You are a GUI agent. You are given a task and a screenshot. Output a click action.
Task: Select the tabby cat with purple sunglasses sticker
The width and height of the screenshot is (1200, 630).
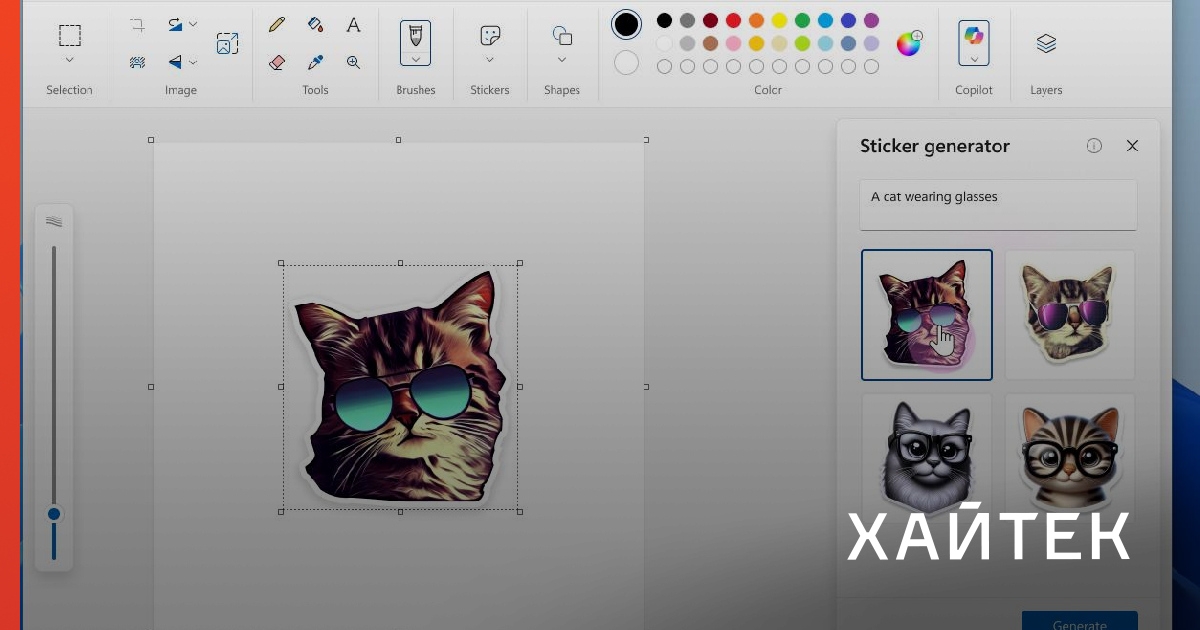tap(1070, 315)
